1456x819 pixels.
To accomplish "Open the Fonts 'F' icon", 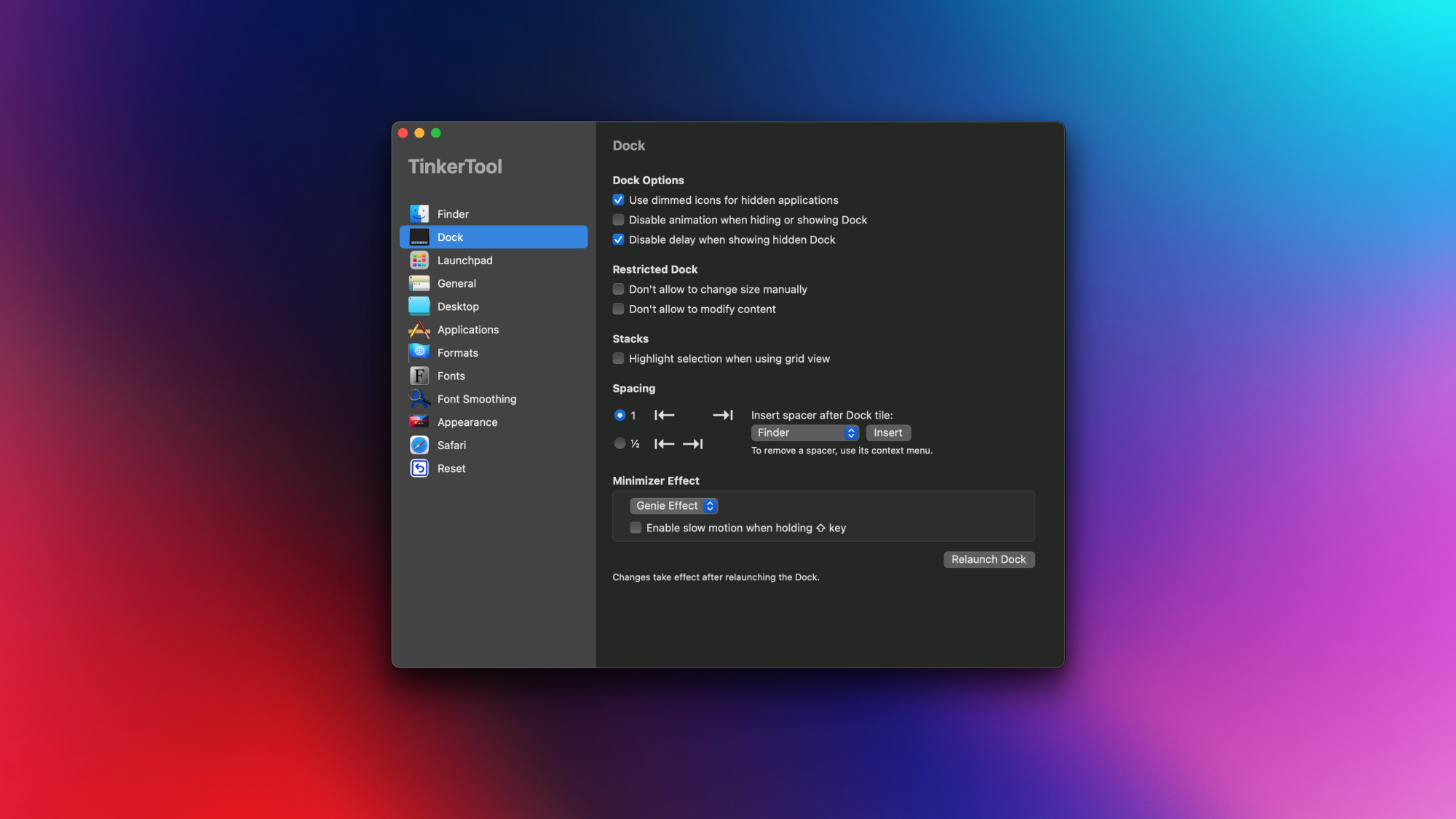I will [419, 376].
